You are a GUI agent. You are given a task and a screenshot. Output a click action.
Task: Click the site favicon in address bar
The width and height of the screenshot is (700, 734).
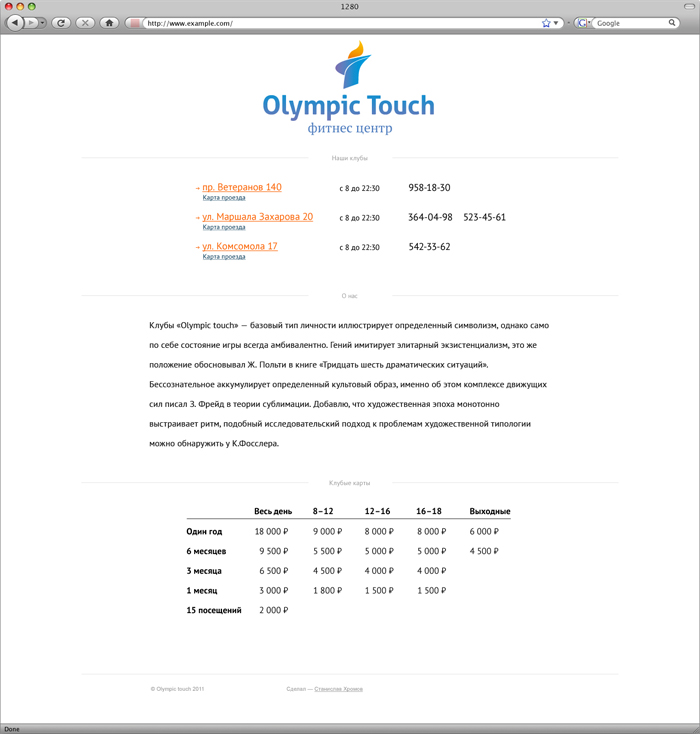135,23
